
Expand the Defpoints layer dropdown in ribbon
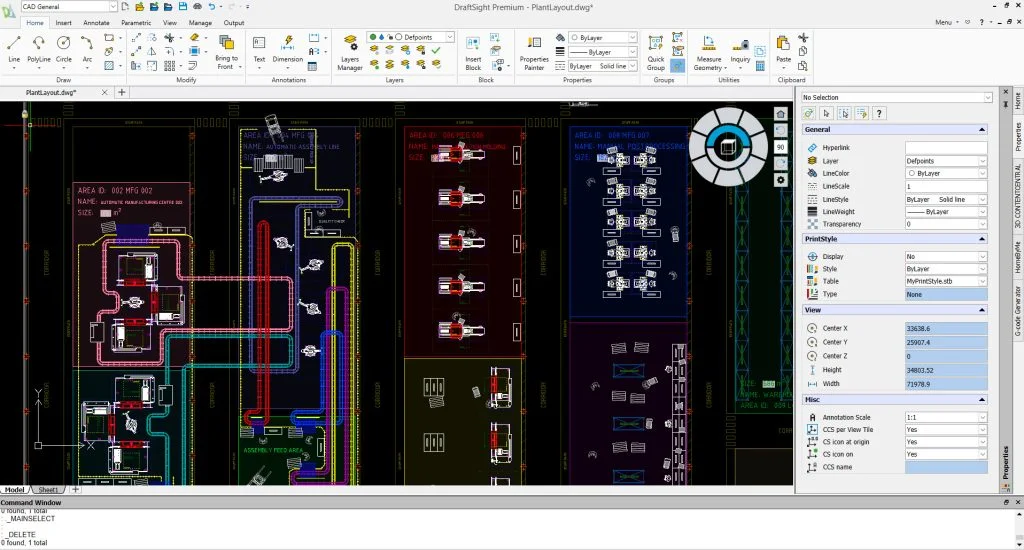(449, 37)
